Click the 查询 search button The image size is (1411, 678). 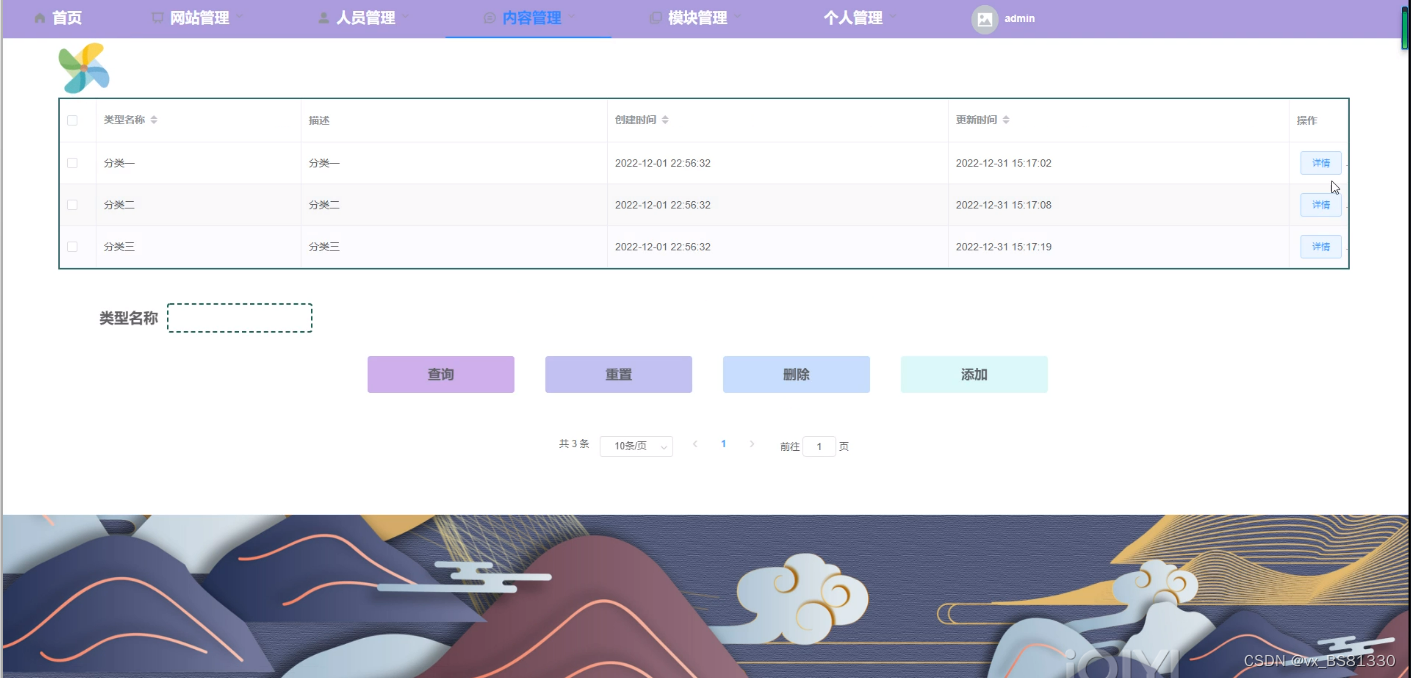point(441,374)
